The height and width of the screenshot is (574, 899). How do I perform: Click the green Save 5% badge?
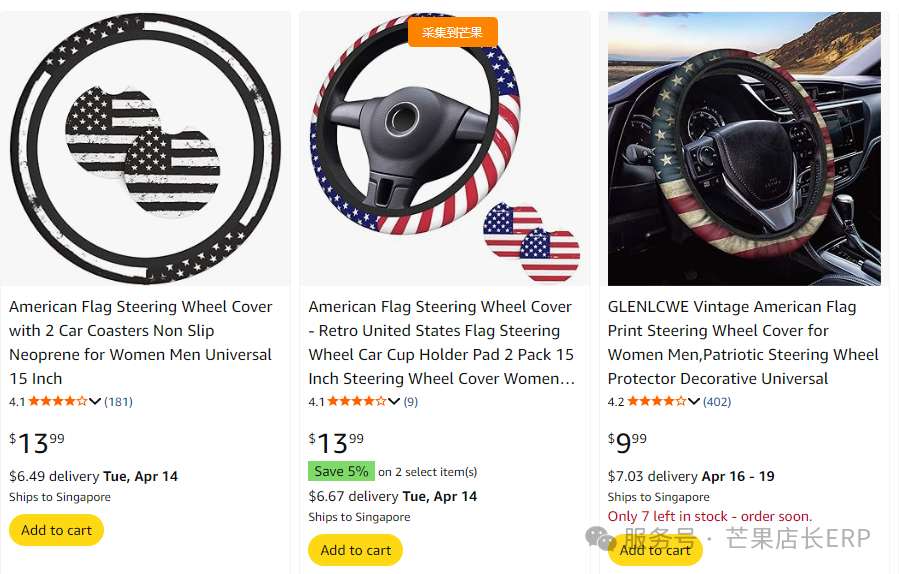click(x=341, y=471)
